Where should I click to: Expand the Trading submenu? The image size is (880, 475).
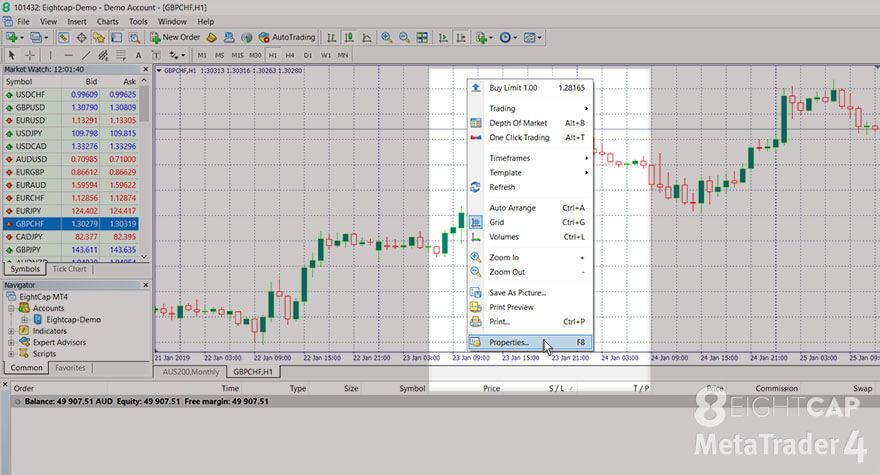pos(530,108)
